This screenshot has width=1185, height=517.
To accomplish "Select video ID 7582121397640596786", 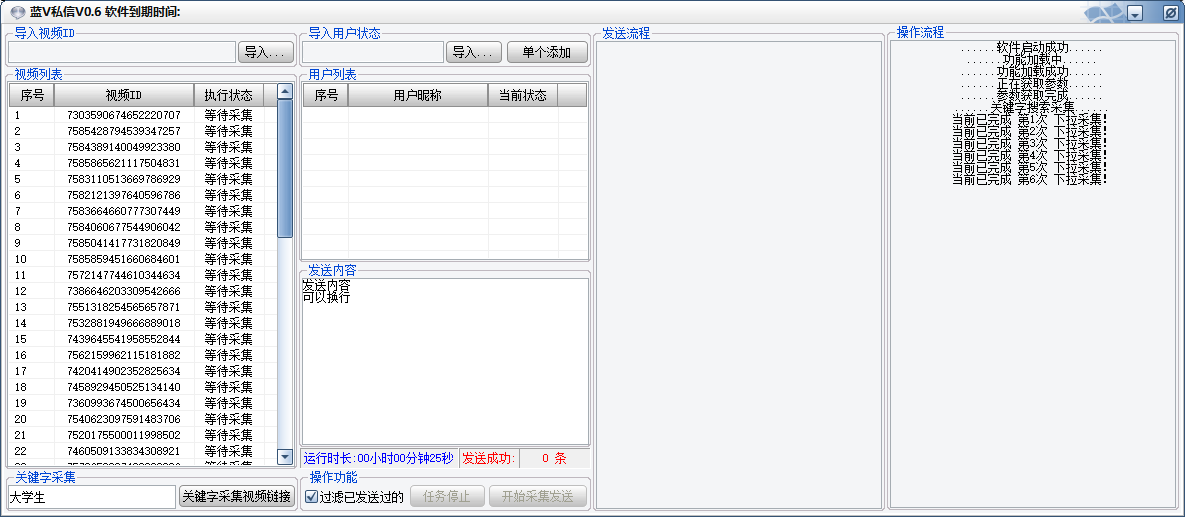I will (124, 195).
